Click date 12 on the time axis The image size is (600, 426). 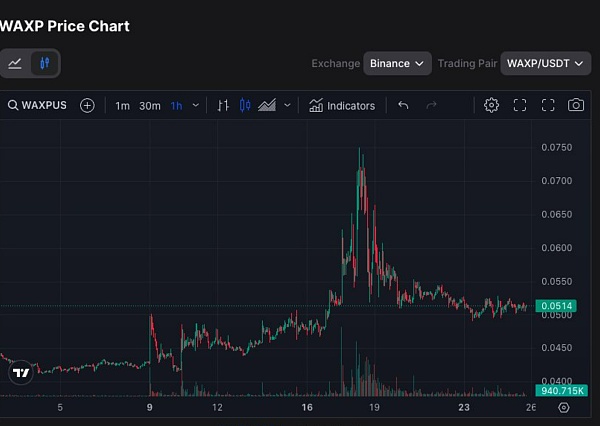[217, 408]
